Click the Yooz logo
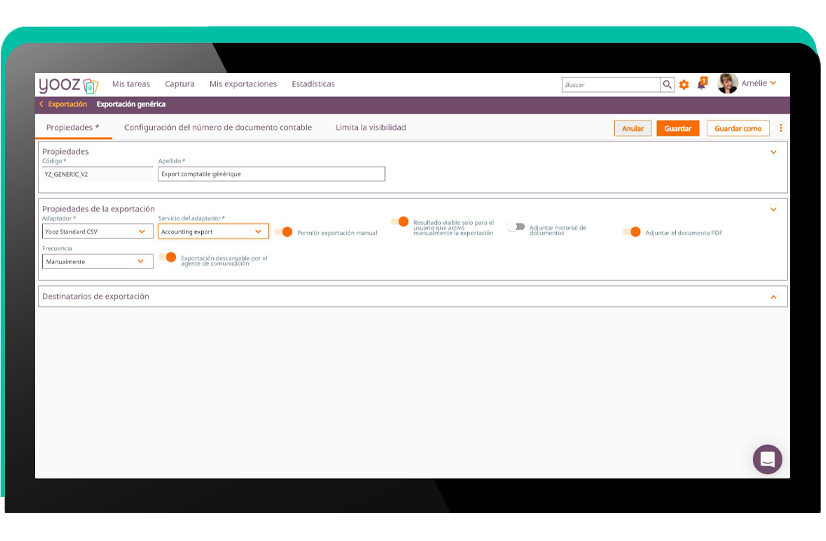826x541 pixels. click(68, 85)
